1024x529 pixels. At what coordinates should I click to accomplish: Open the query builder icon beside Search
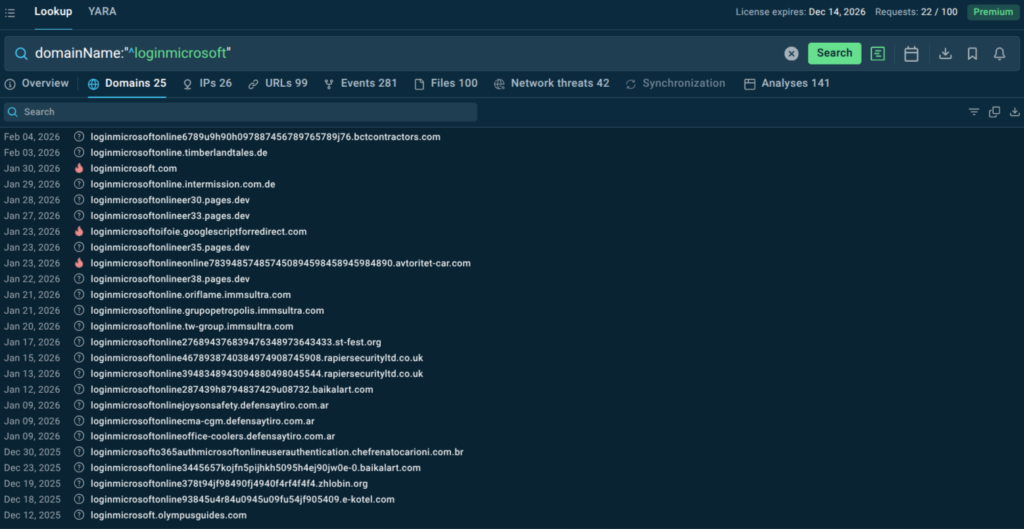tap(878, 53)
